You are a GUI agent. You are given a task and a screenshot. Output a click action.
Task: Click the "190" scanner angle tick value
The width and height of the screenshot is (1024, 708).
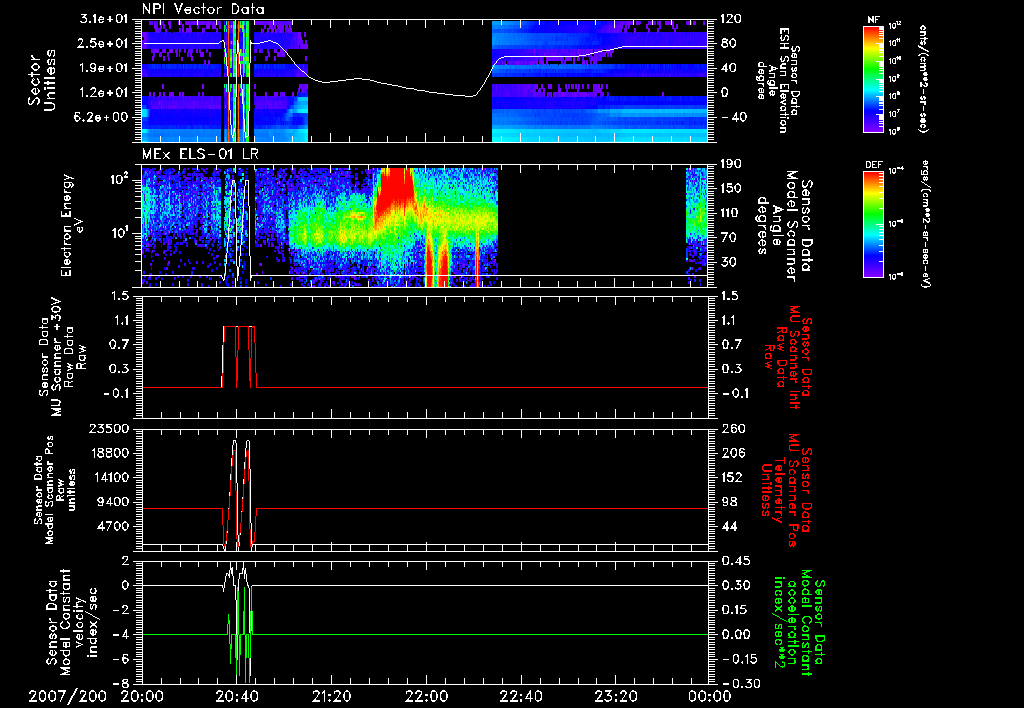tap(730, 164)
